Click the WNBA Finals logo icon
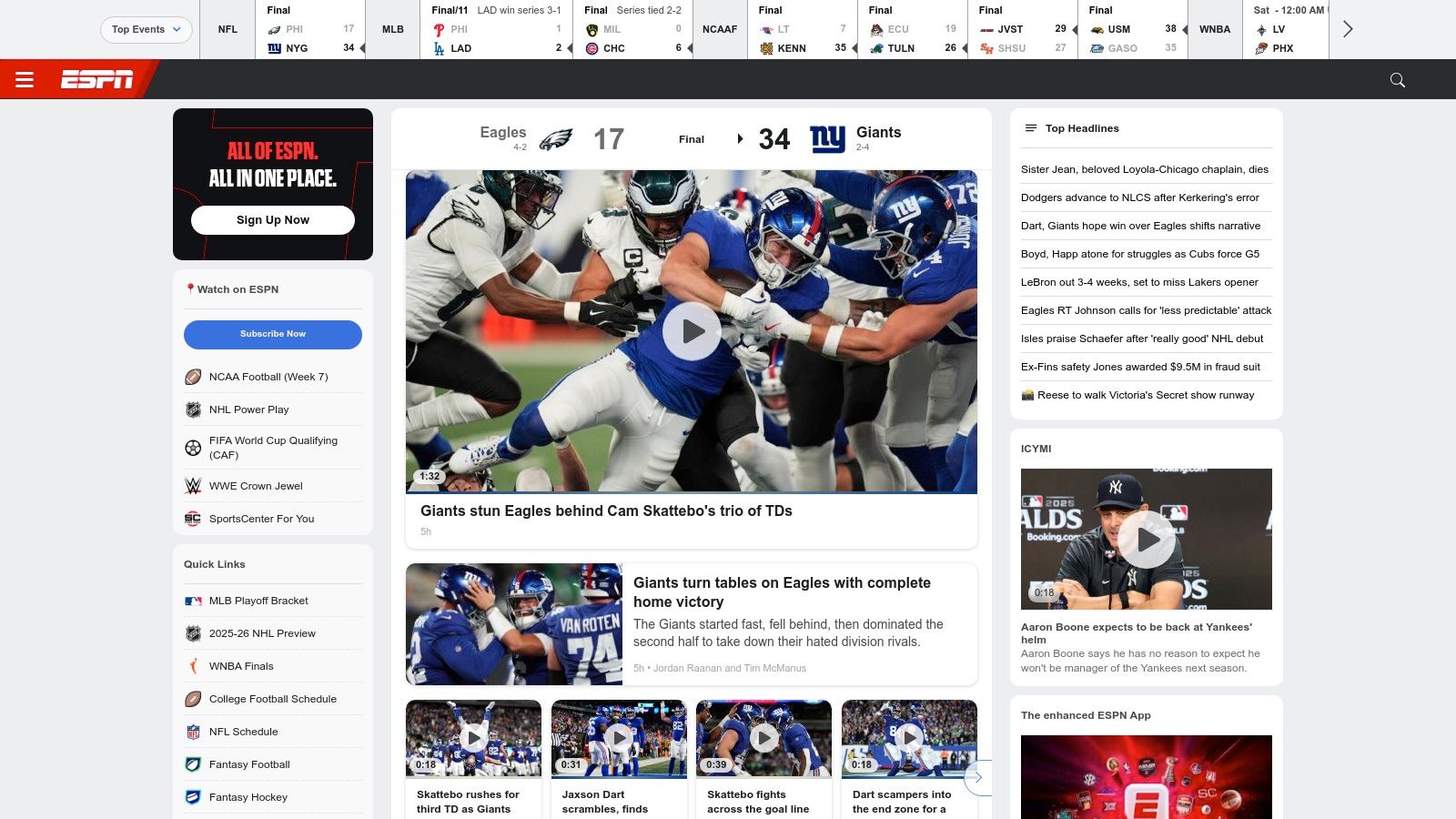Screen dimensions: 1456x819 point(193,666)
